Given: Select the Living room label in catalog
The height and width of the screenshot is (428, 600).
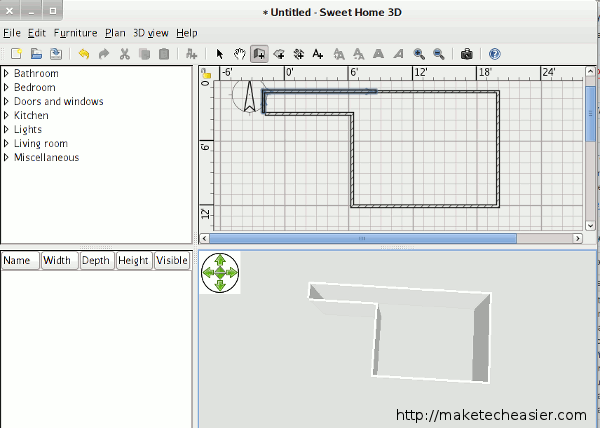Looking at the screenshot, I should click(x=41, y=143).
